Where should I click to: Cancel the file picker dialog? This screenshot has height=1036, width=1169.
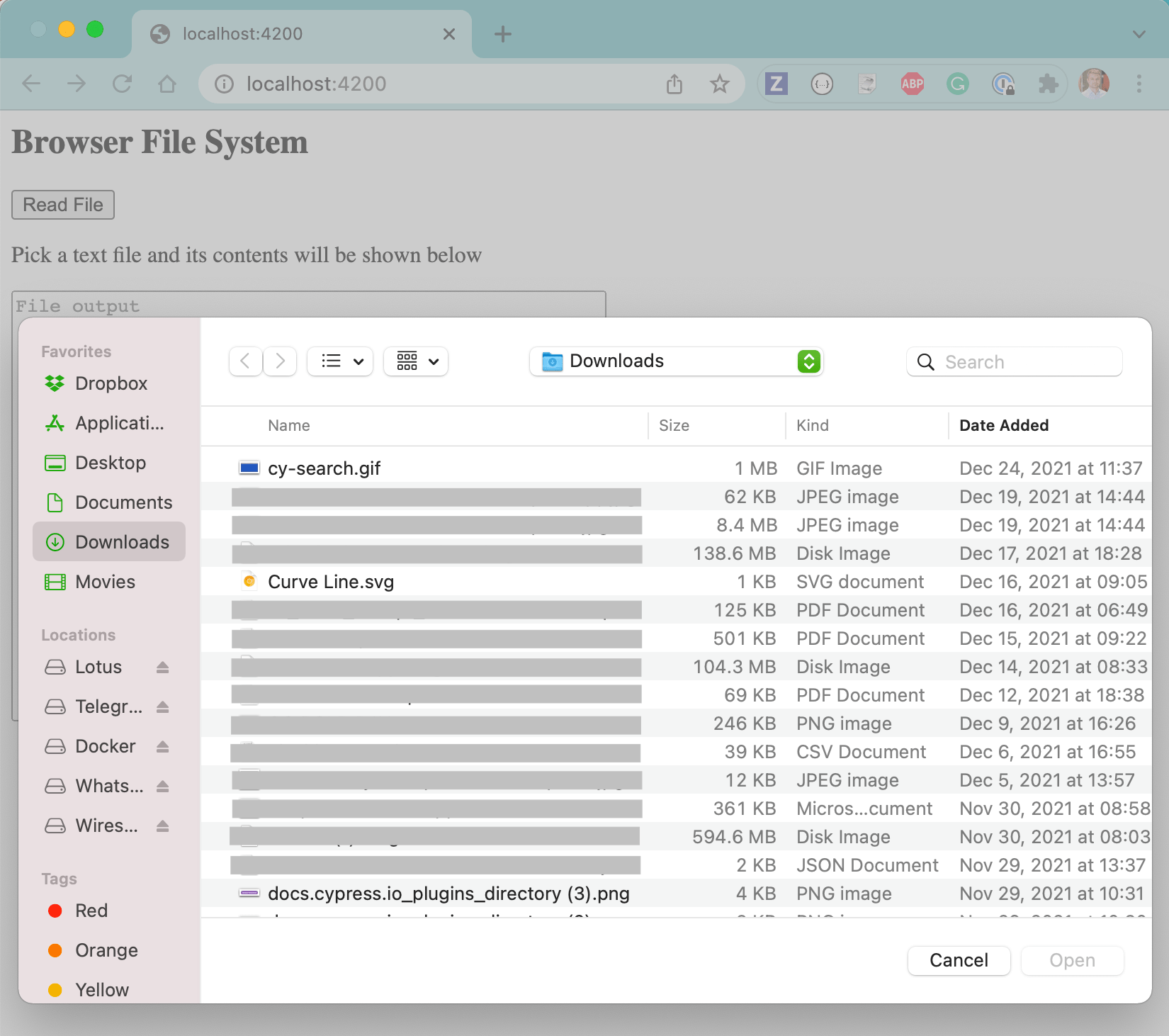(959, 960)
